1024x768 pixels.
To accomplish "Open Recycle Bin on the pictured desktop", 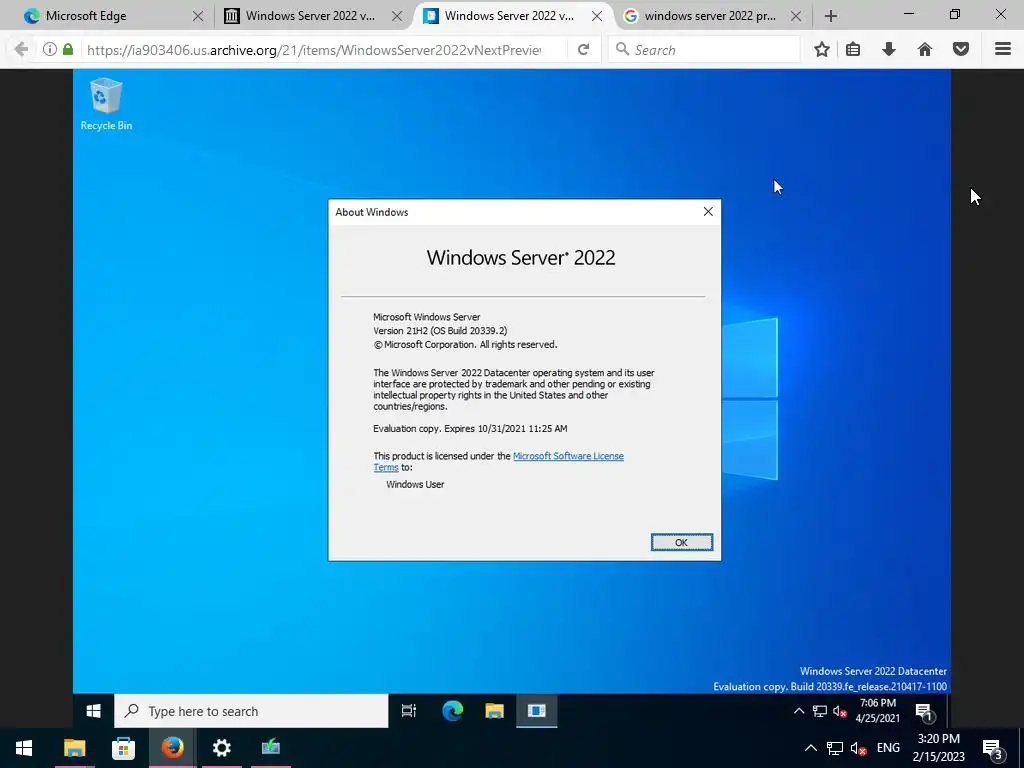I will click(x=106, y=104).
